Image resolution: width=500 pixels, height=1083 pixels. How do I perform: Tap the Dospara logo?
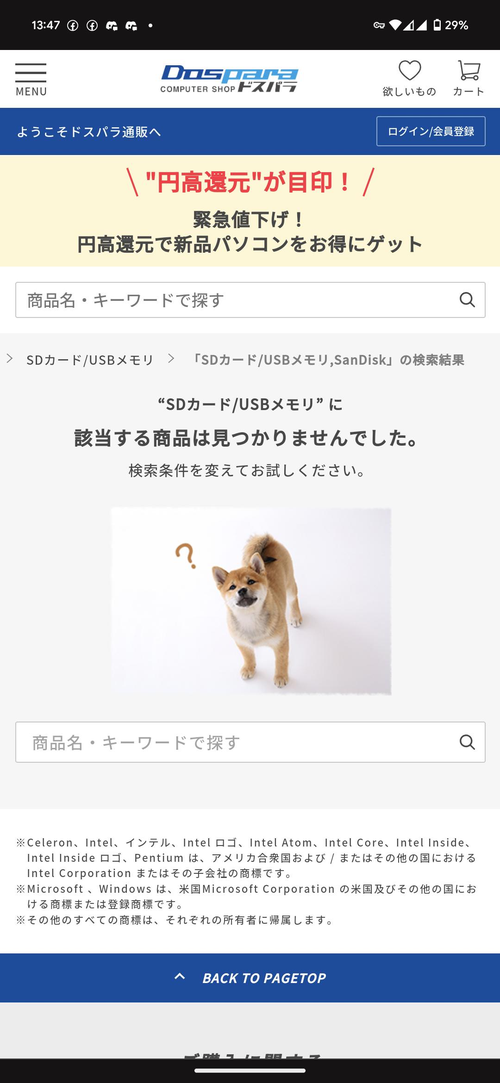point(229,79)
